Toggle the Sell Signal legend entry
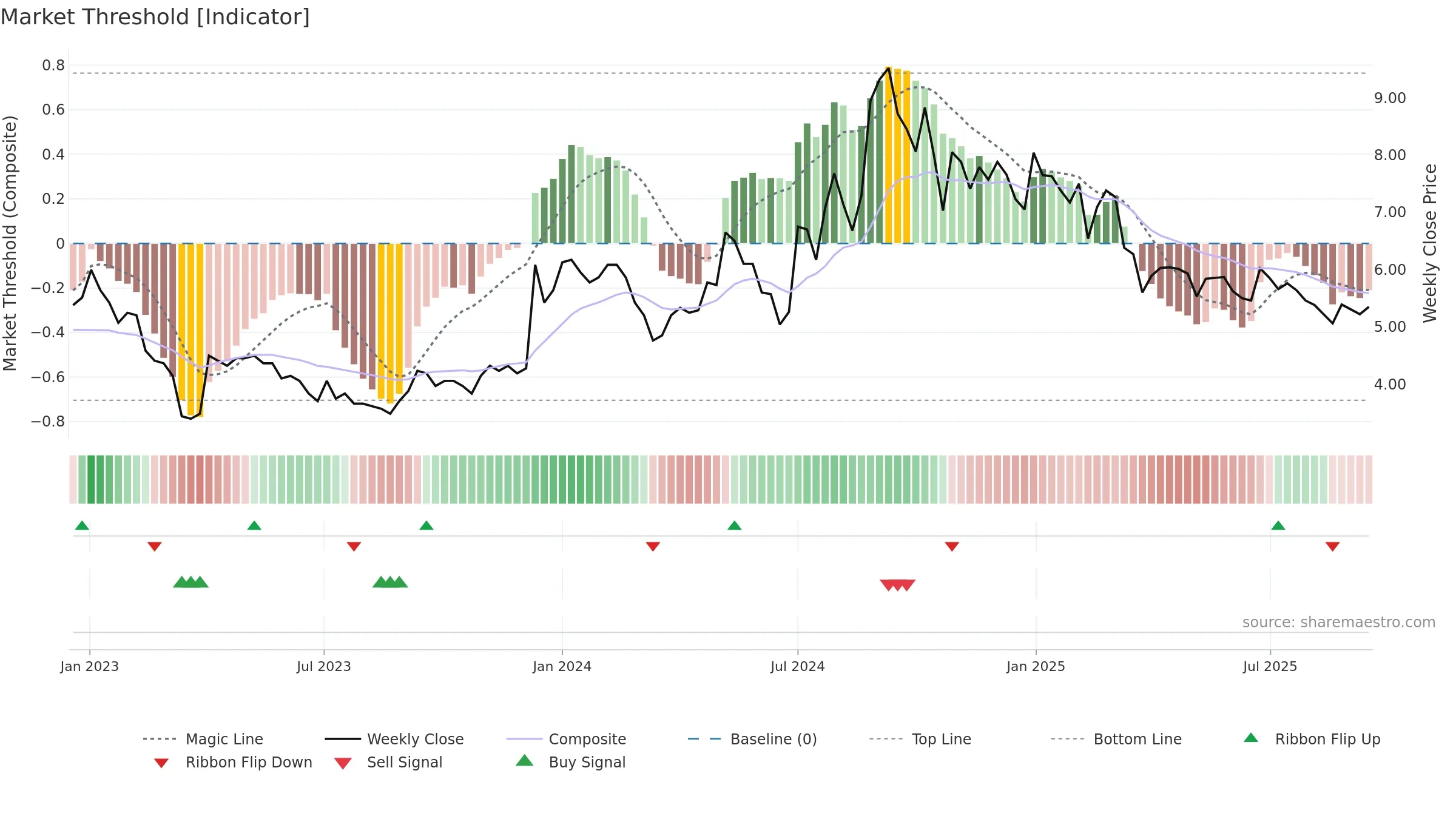 (x=388, y=762)
